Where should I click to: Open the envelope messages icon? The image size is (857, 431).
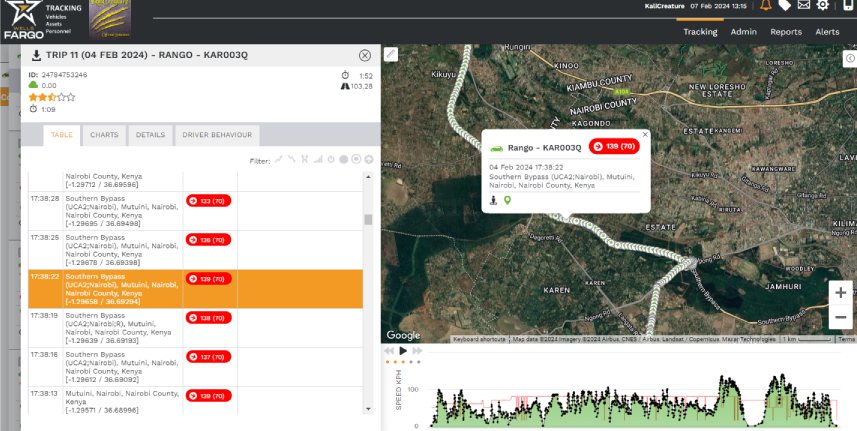(804, 6)
